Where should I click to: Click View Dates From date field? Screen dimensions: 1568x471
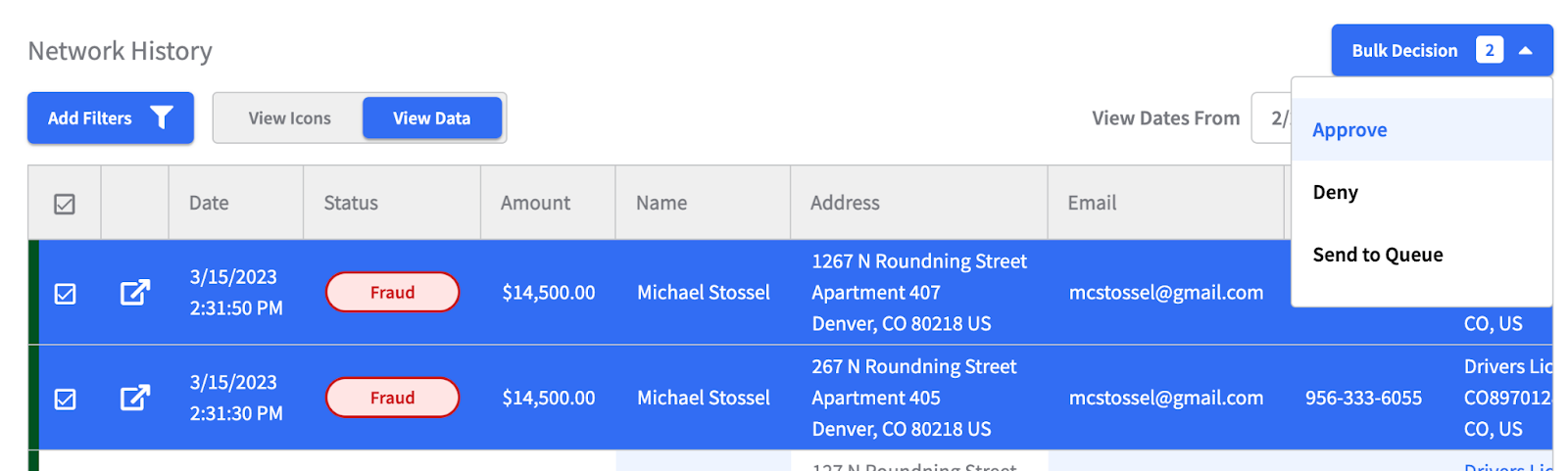1272,118
